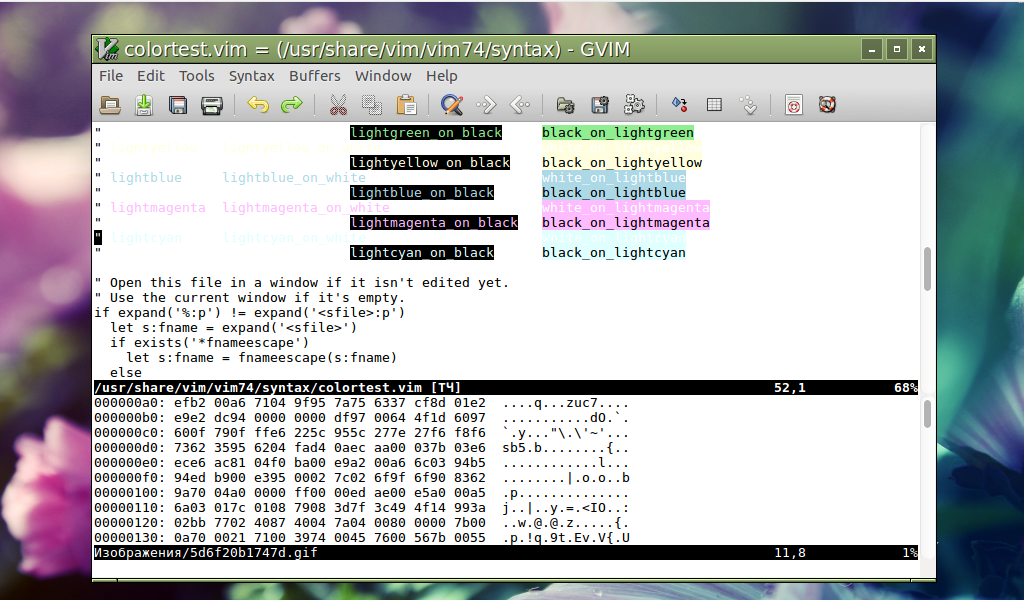Click the "52,1" cursor position indicator

(790, 388)
